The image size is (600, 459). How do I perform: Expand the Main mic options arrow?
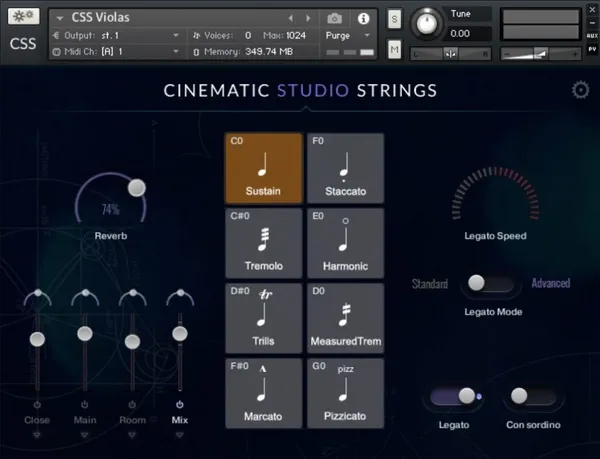(85, 435)
